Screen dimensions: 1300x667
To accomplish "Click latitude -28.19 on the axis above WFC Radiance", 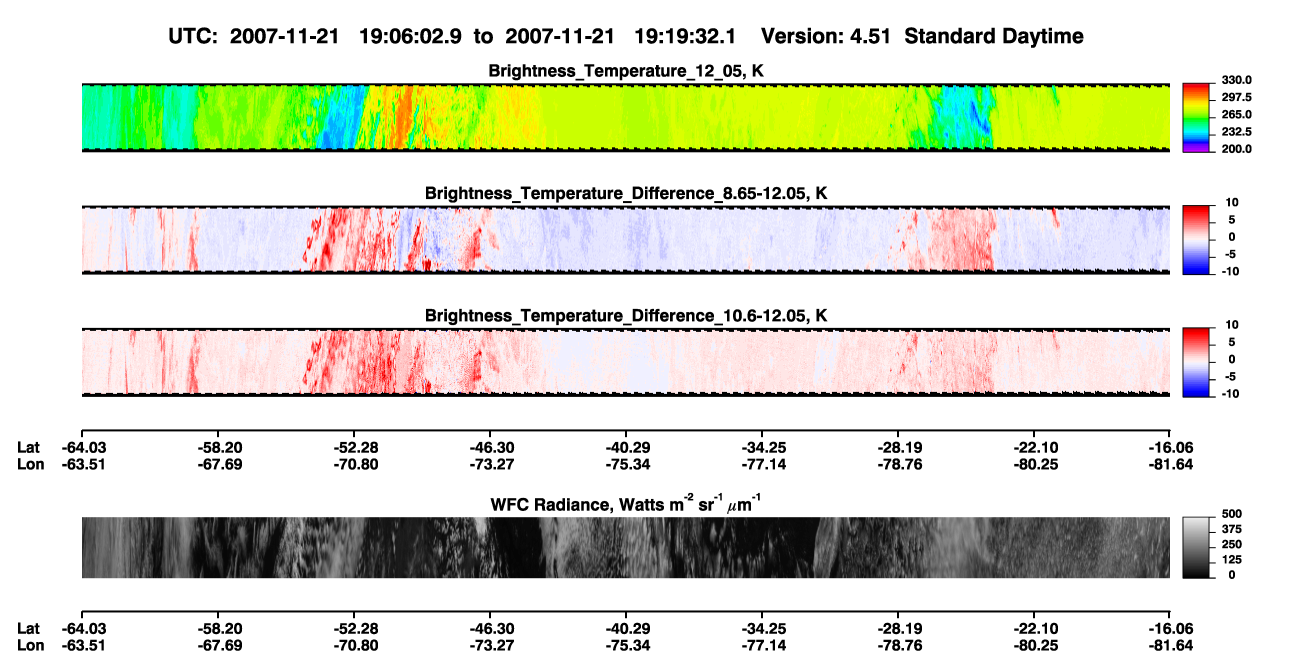I will (x=898, y=448).
